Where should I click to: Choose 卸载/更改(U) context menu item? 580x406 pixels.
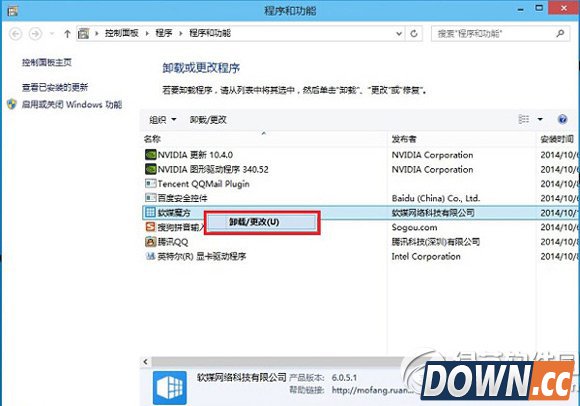tap(262, 222)
